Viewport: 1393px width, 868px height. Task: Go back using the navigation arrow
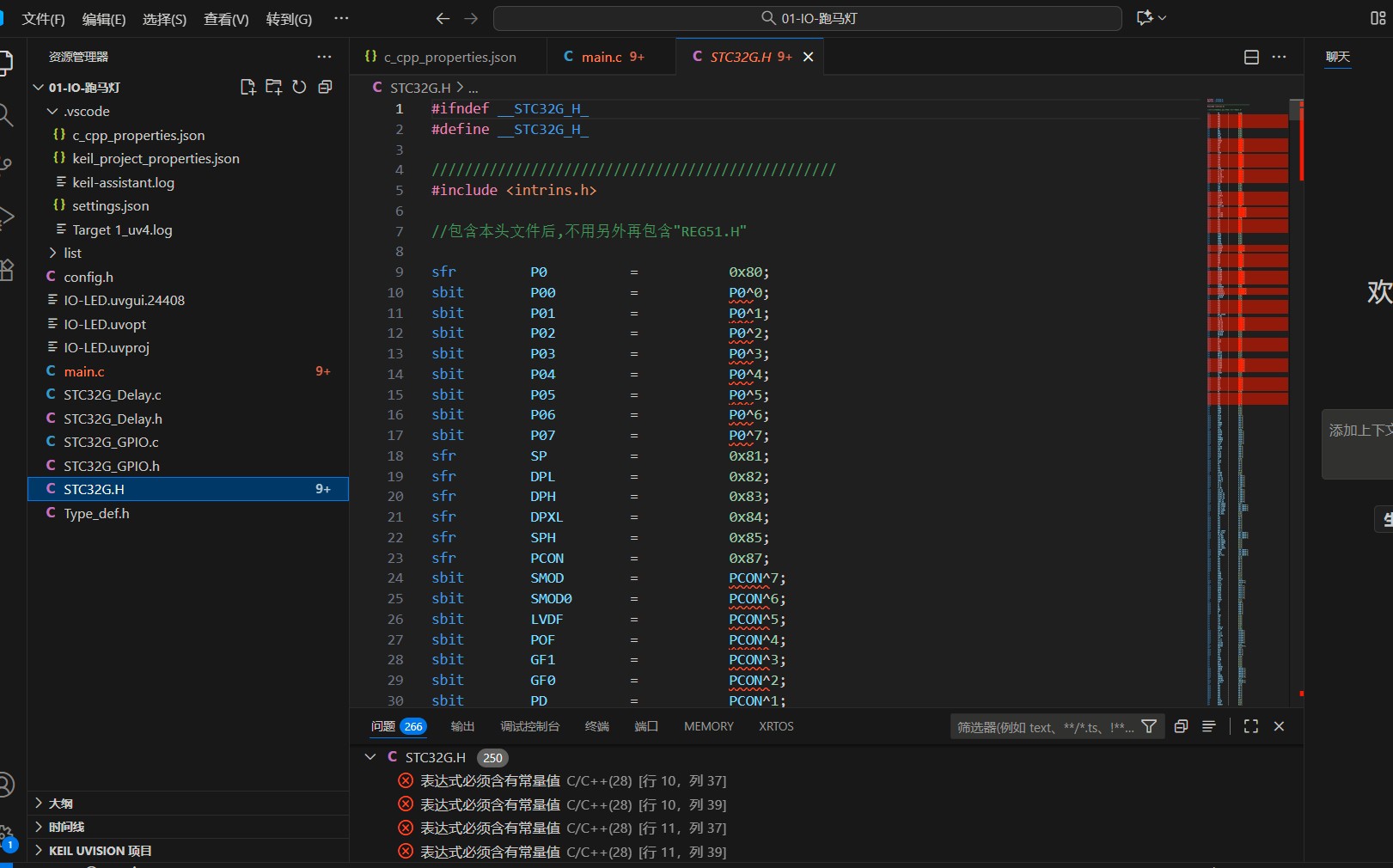point(443,18)
